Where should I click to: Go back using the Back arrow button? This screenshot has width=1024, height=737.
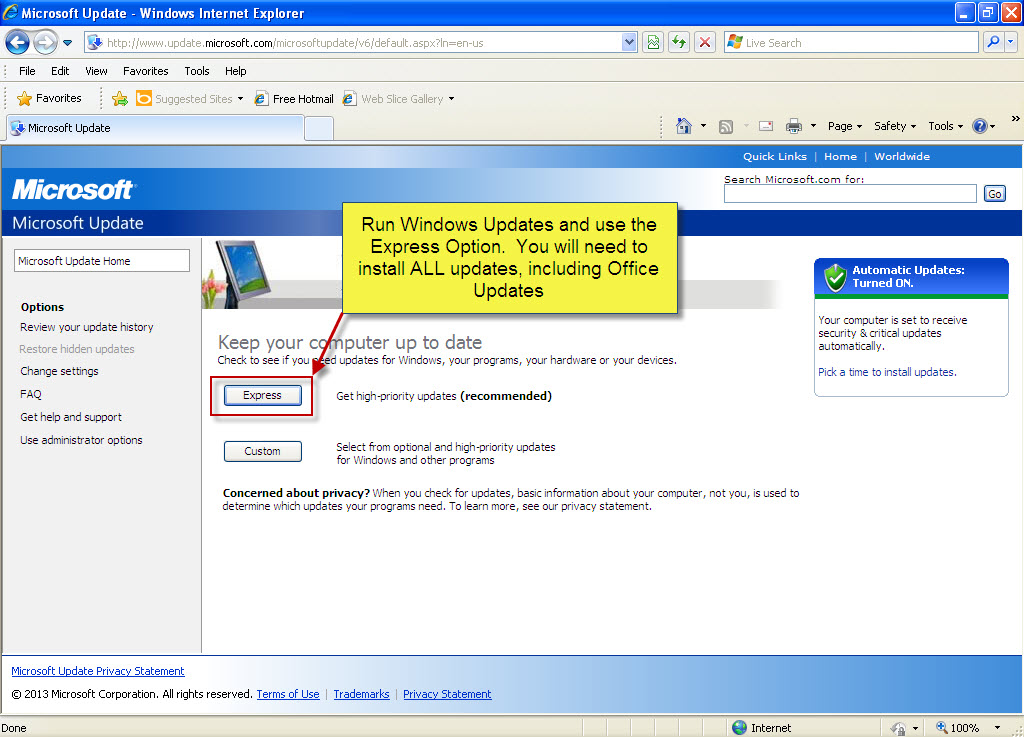pos(18,43)
